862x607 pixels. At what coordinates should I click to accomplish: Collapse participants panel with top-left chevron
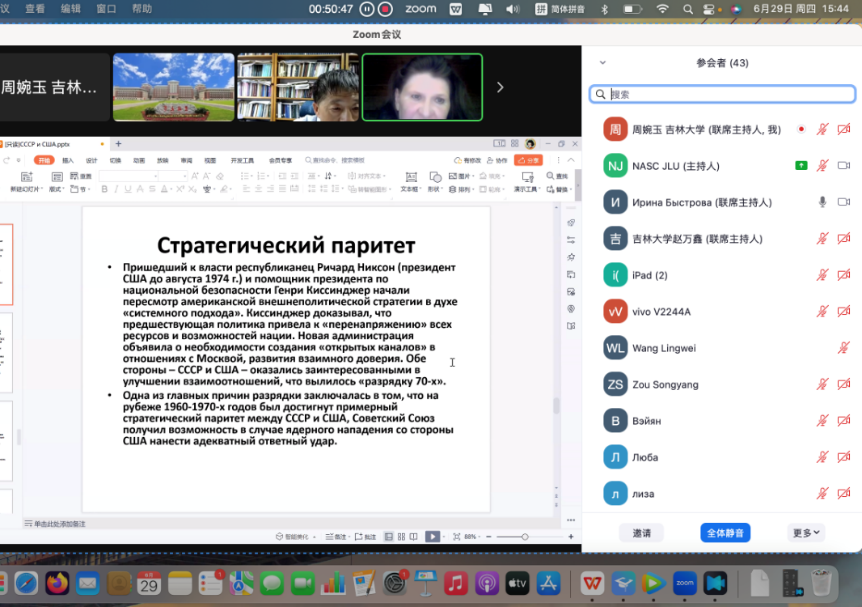click(x=603, y=62)
